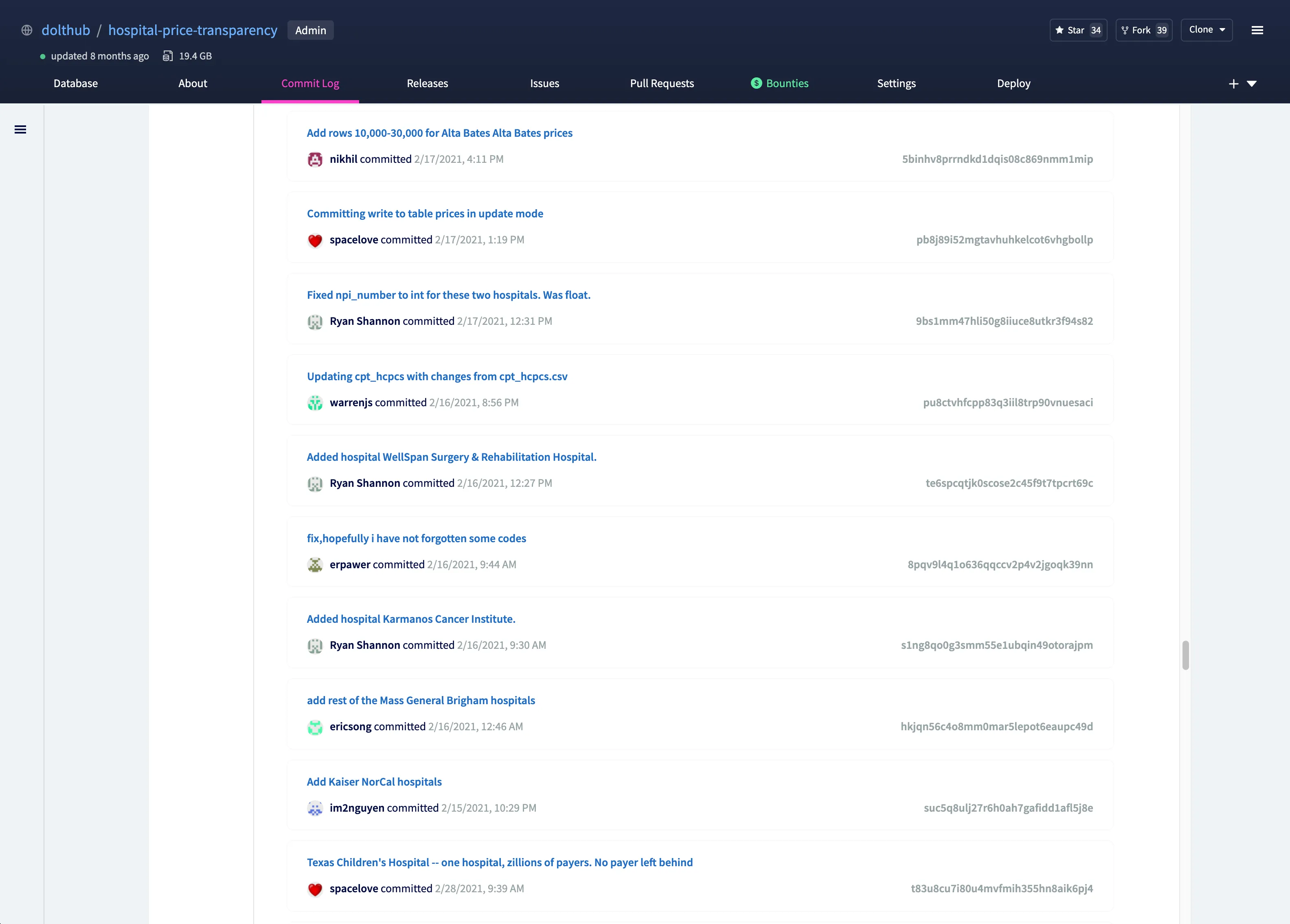Expand the Clone dropdown
This screenshot has width=1290, height=924.
(1207, 30)
